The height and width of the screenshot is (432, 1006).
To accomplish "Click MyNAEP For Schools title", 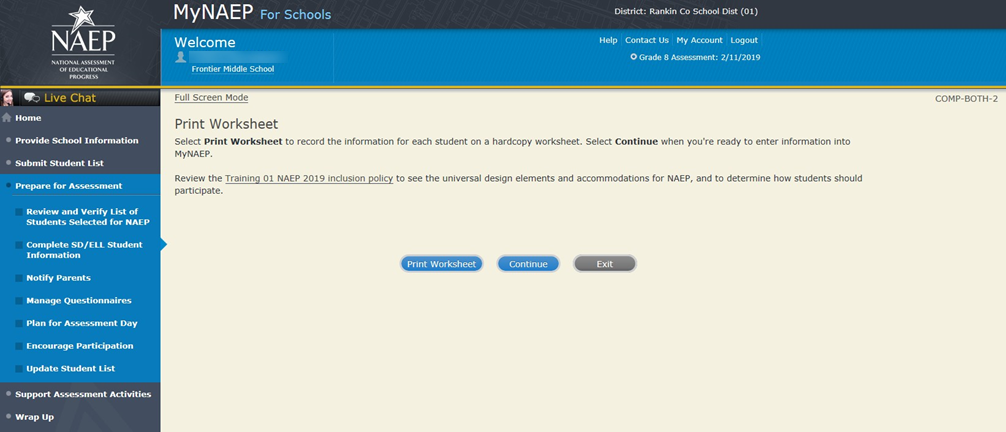I will 252,13.
